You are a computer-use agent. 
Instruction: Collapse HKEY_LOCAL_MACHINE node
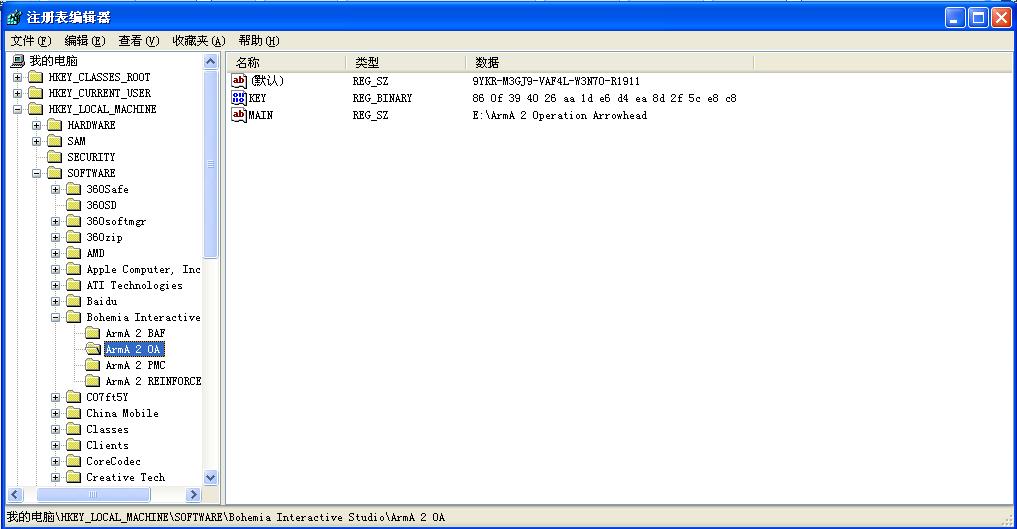tap(18, 109)
